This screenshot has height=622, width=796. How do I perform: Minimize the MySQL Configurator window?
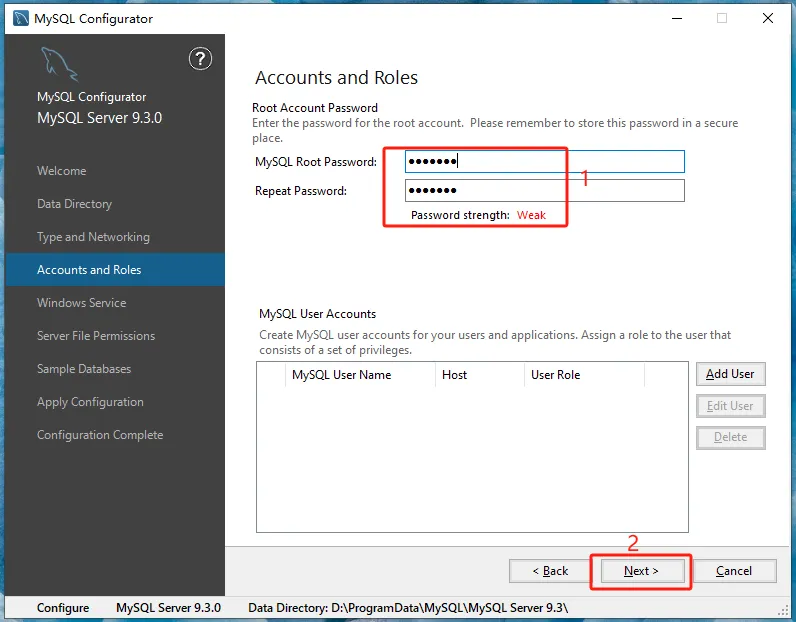pyautogui.click(x=677, y=18)
